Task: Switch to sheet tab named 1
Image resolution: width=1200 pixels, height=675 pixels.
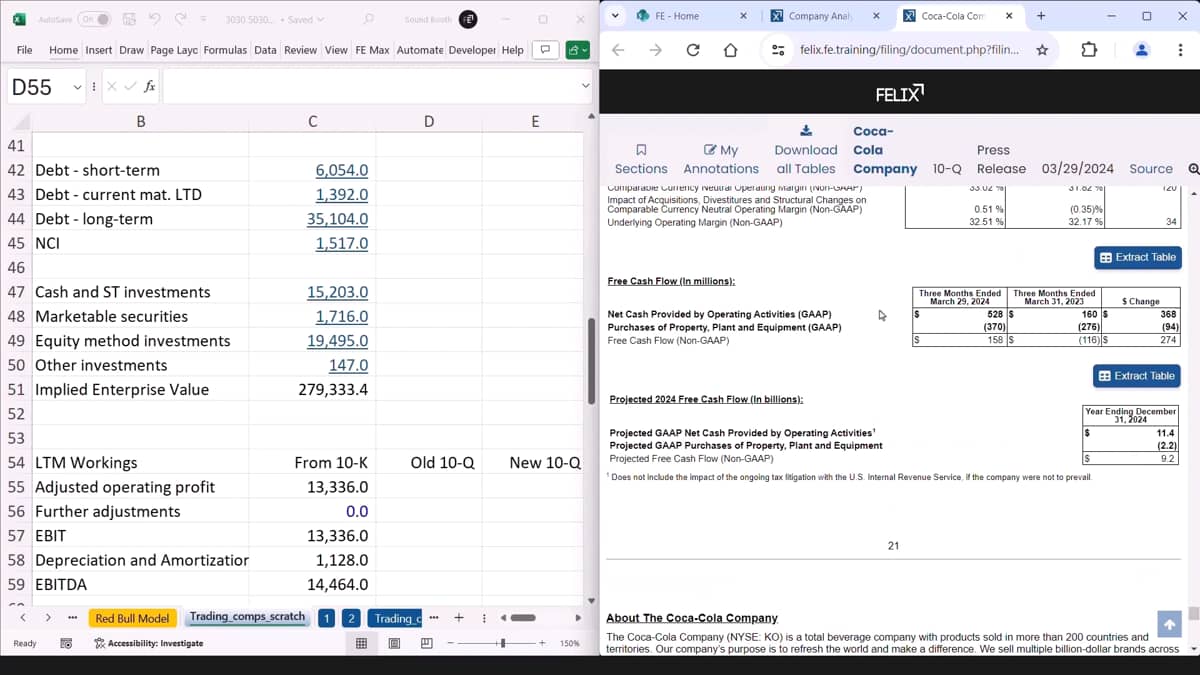Action: (x=326, y=618)
